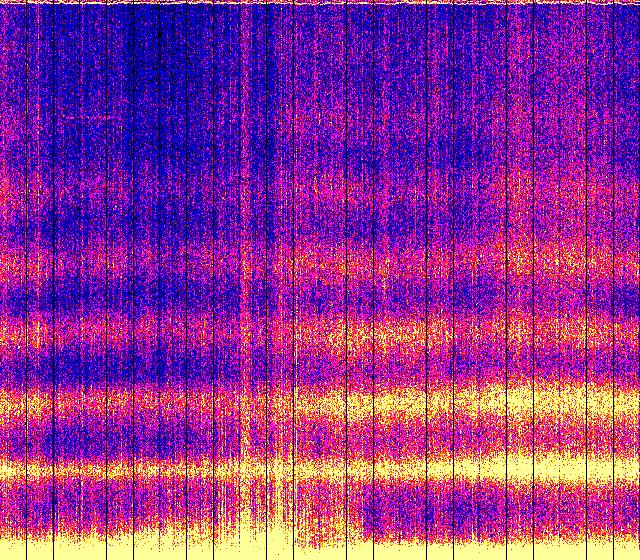Click the bright yellow band along the spectrogram bottom
The image size is (640, 560).
pyautogui.click(x=320, y=548)
